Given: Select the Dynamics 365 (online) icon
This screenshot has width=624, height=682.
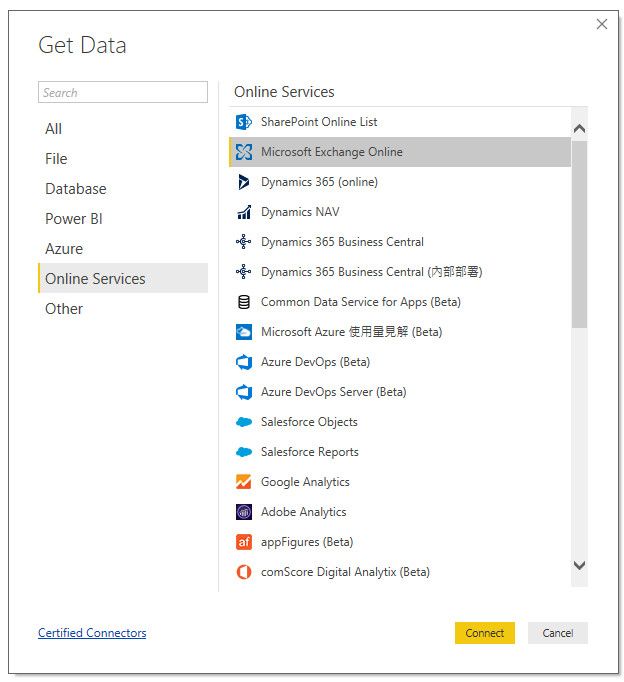Looking at the screenshot, I should tap(243, 182).
